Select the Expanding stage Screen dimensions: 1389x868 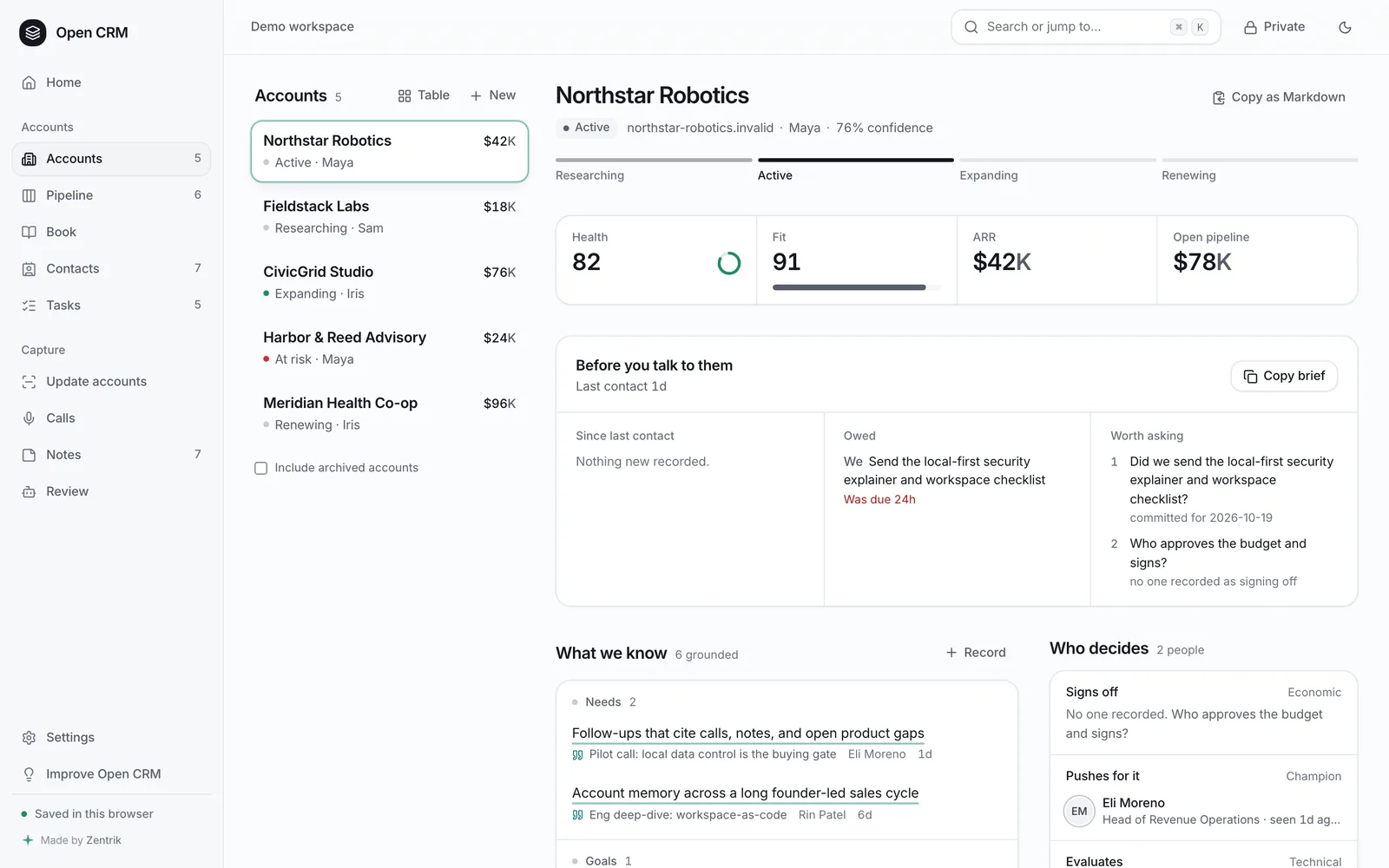pyautogui.click(x=1057, y=170)
